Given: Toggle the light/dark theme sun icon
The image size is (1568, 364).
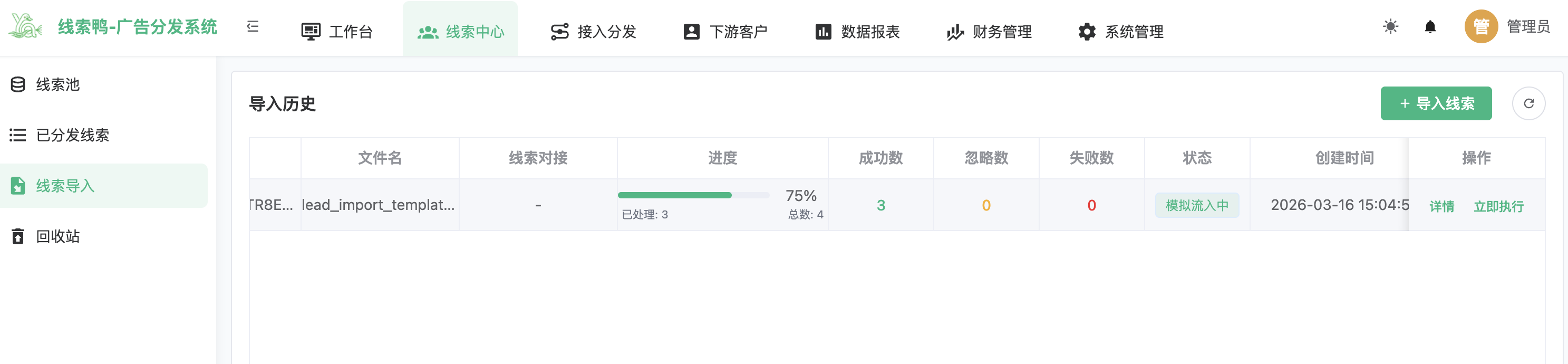Looking at the screenshot, I should tap(1390, 27).
